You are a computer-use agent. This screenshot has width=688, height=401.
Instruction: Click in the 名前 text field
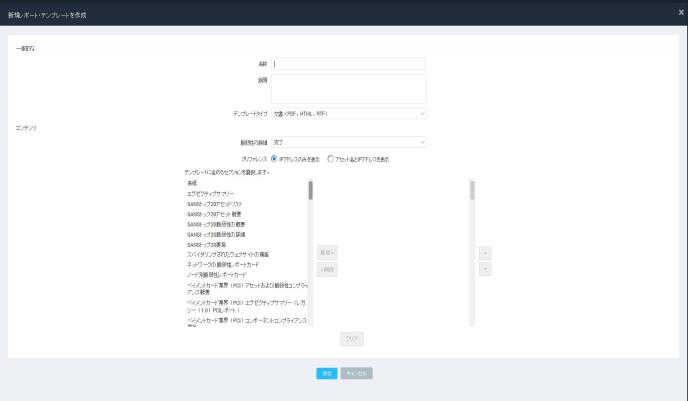[349, 64]
